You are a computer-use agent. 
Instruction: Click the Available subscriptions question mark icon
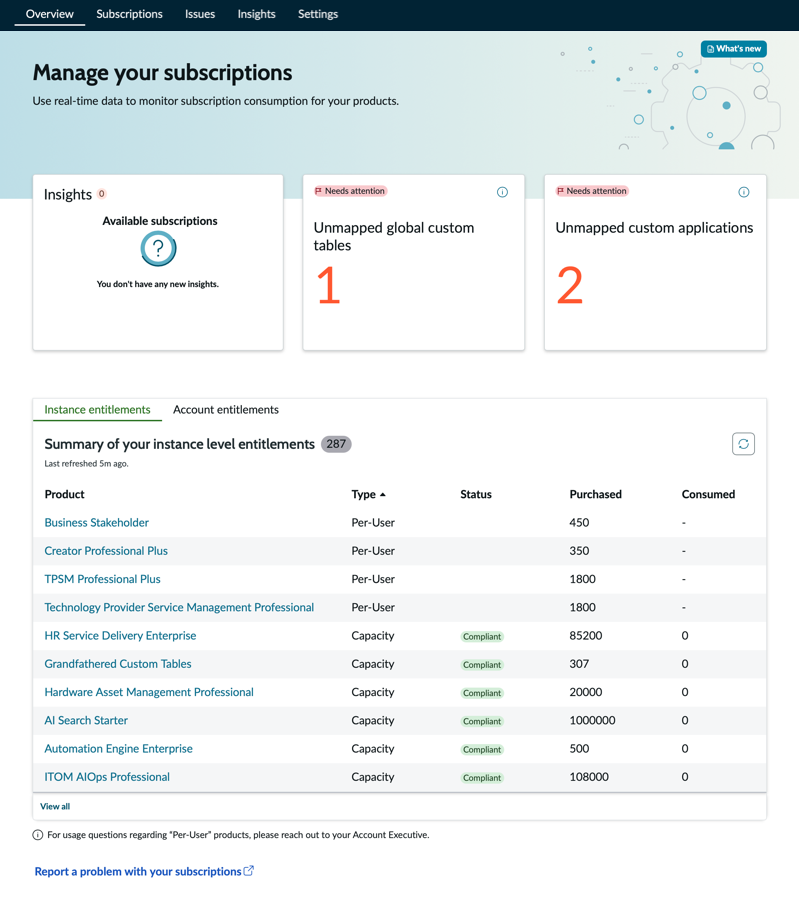158,249
